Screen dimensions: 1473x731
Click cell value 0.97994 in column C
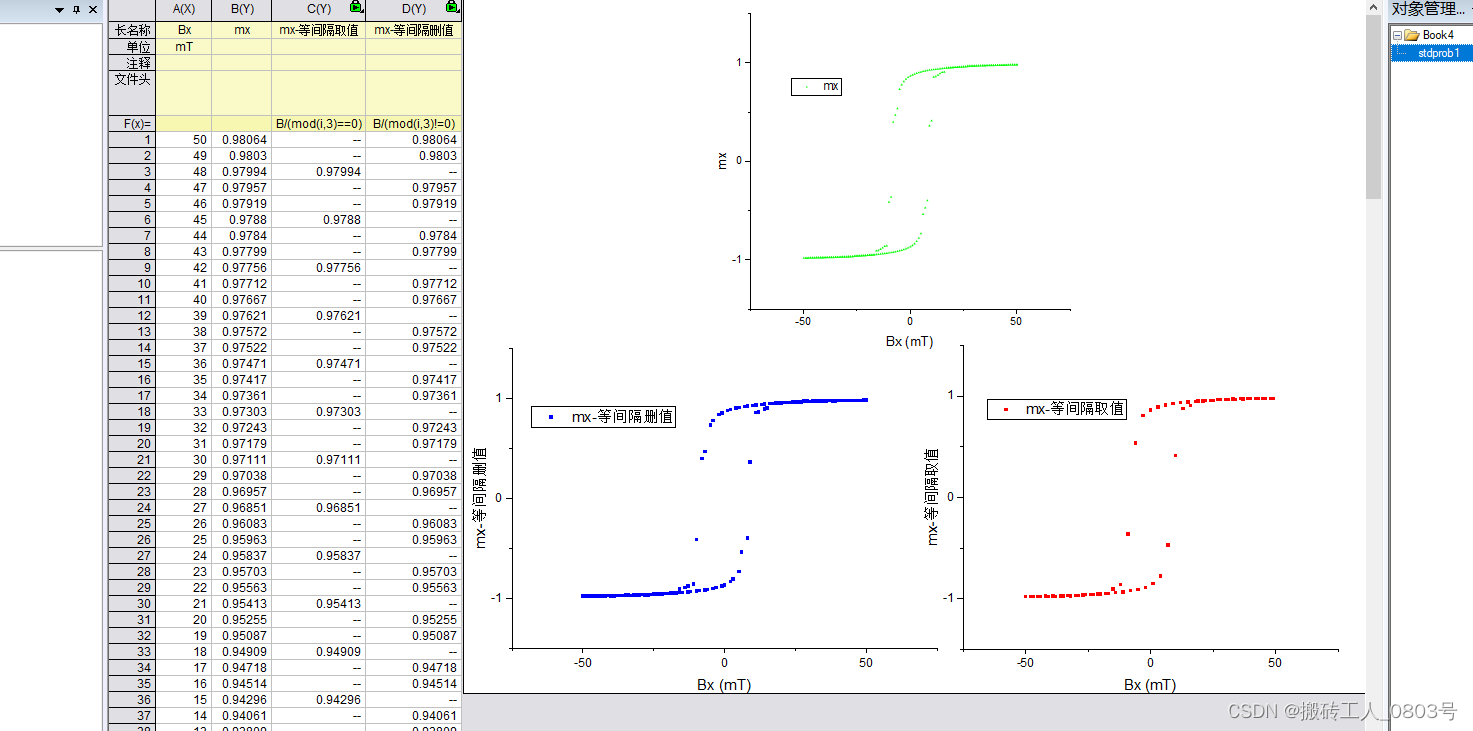318,172
